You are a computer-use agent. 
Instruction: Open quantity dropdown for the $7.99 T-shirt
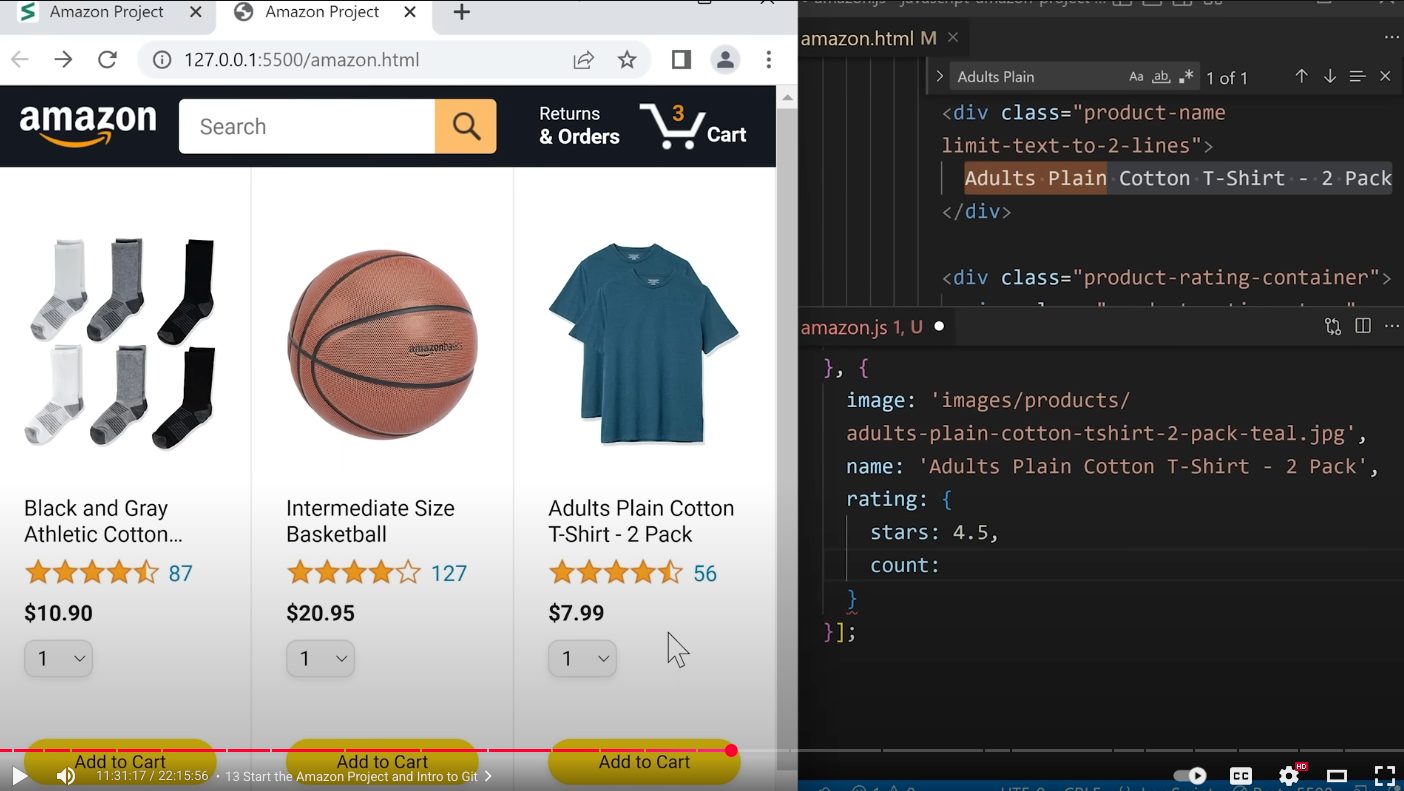(x=582, y=658)
